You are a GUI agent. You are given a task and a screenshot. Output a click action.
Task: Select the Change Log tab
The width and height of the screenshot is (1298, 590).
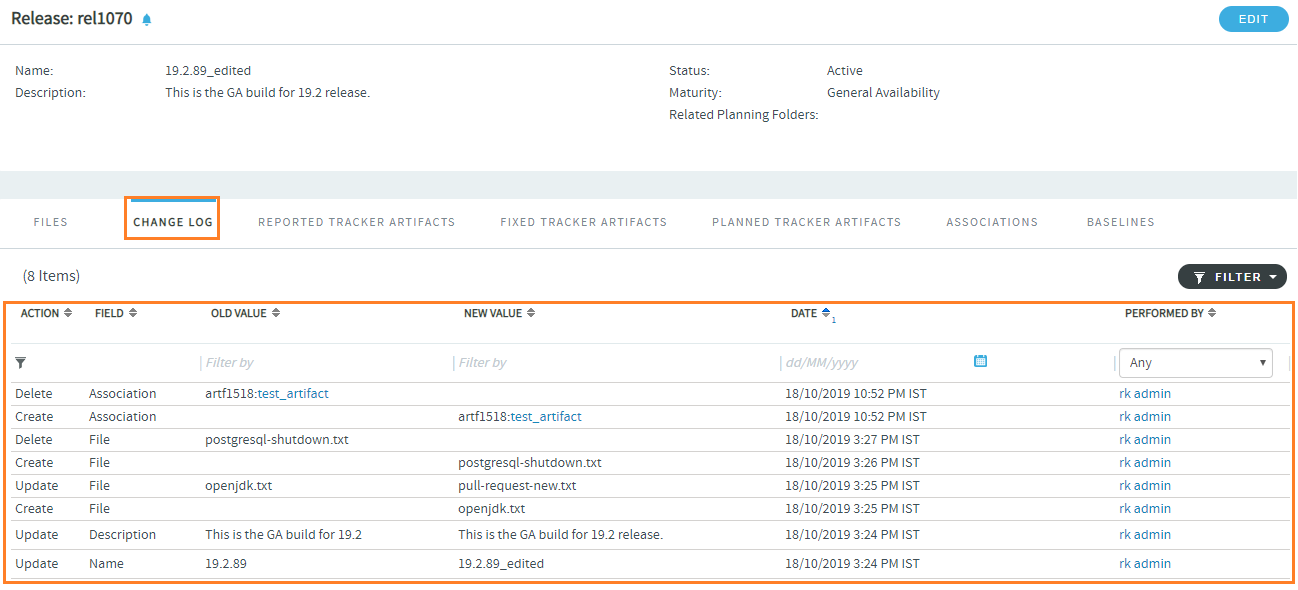(173, 222)
